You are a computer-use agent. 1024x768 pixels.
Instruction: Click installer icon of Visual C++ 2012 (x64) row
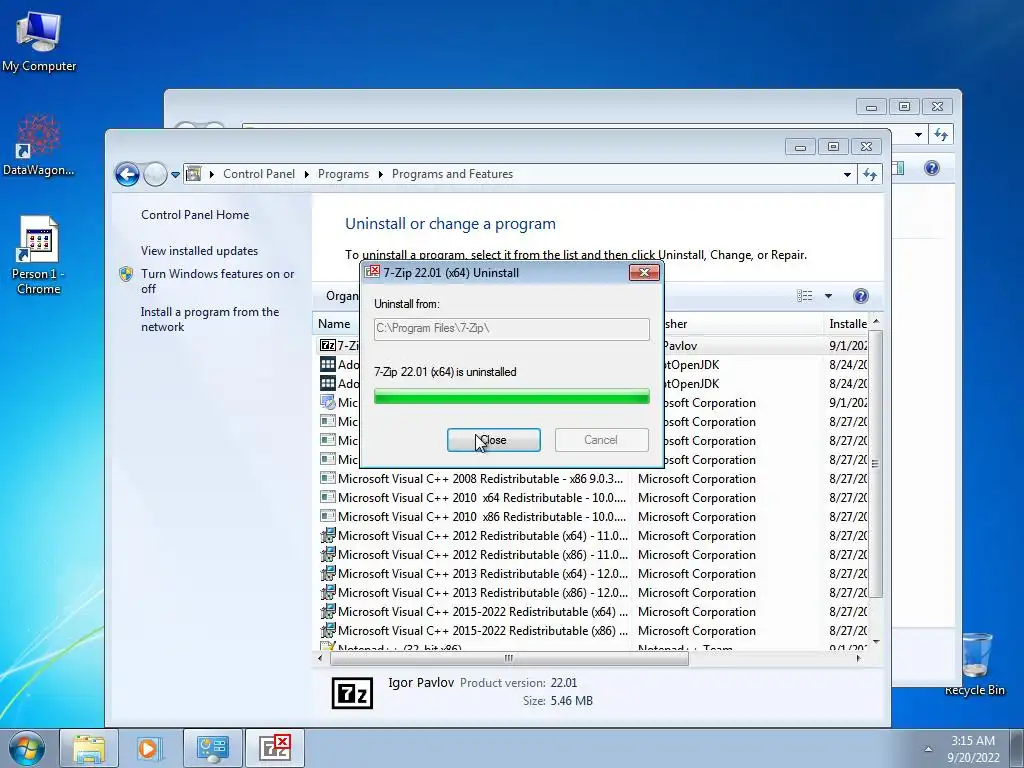(328, 536)
